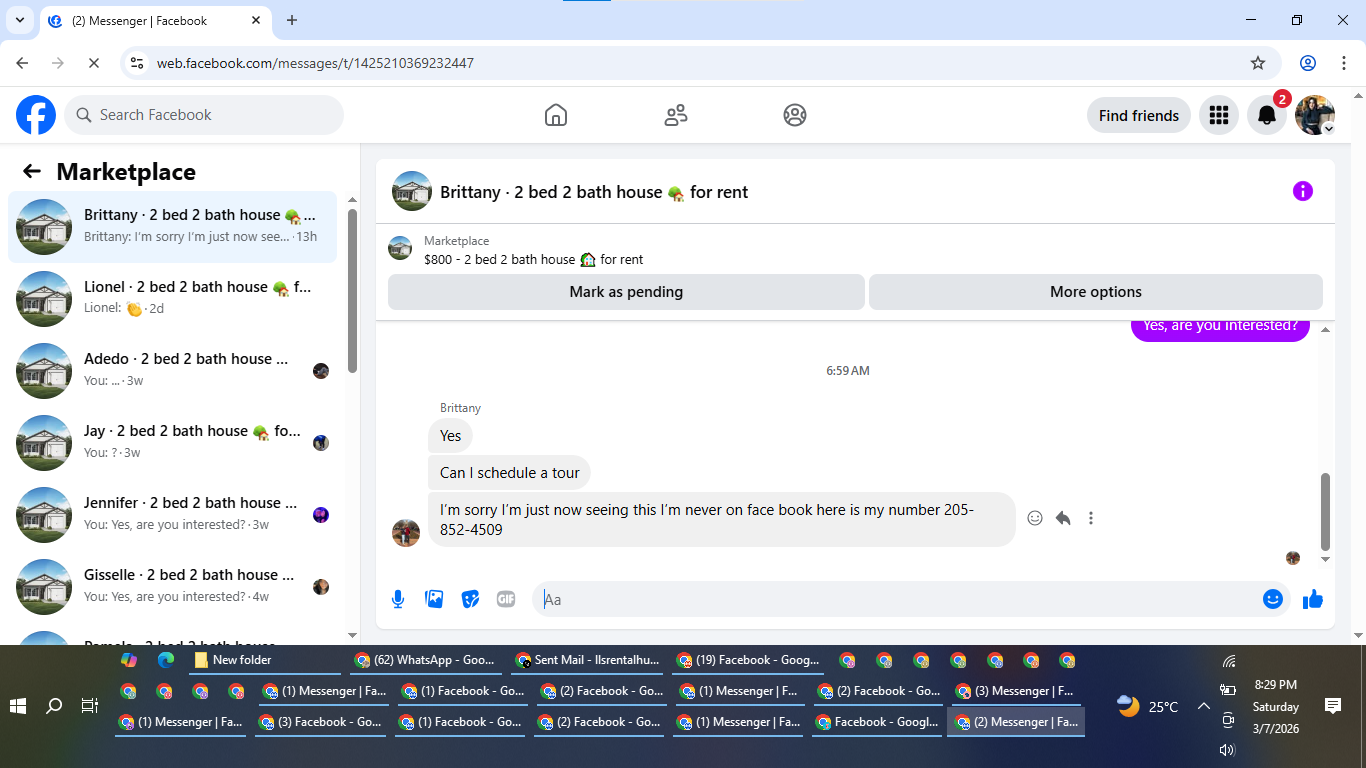This screenshot has width=1366, height=768.
Task: Open the Gisselle conversation
Action: 172,587
